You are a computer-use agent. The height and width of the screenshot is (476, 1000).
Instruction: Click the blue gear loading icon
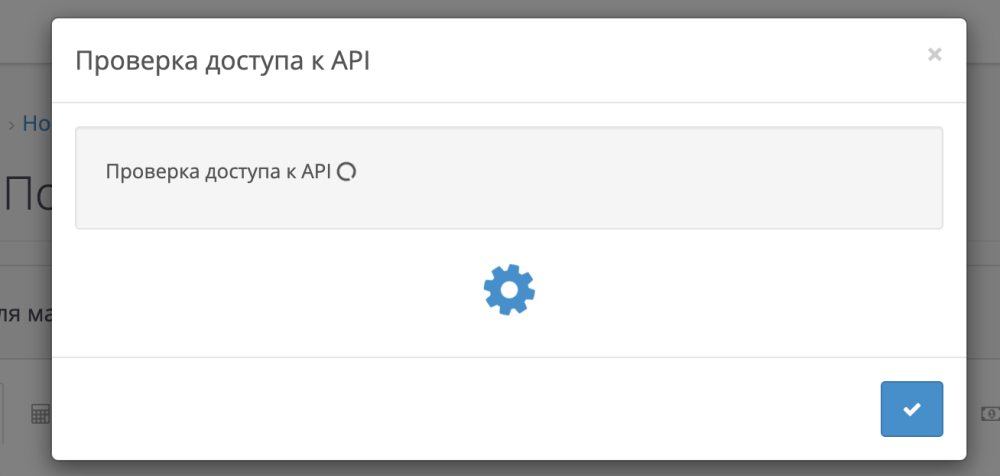[509, 291]
